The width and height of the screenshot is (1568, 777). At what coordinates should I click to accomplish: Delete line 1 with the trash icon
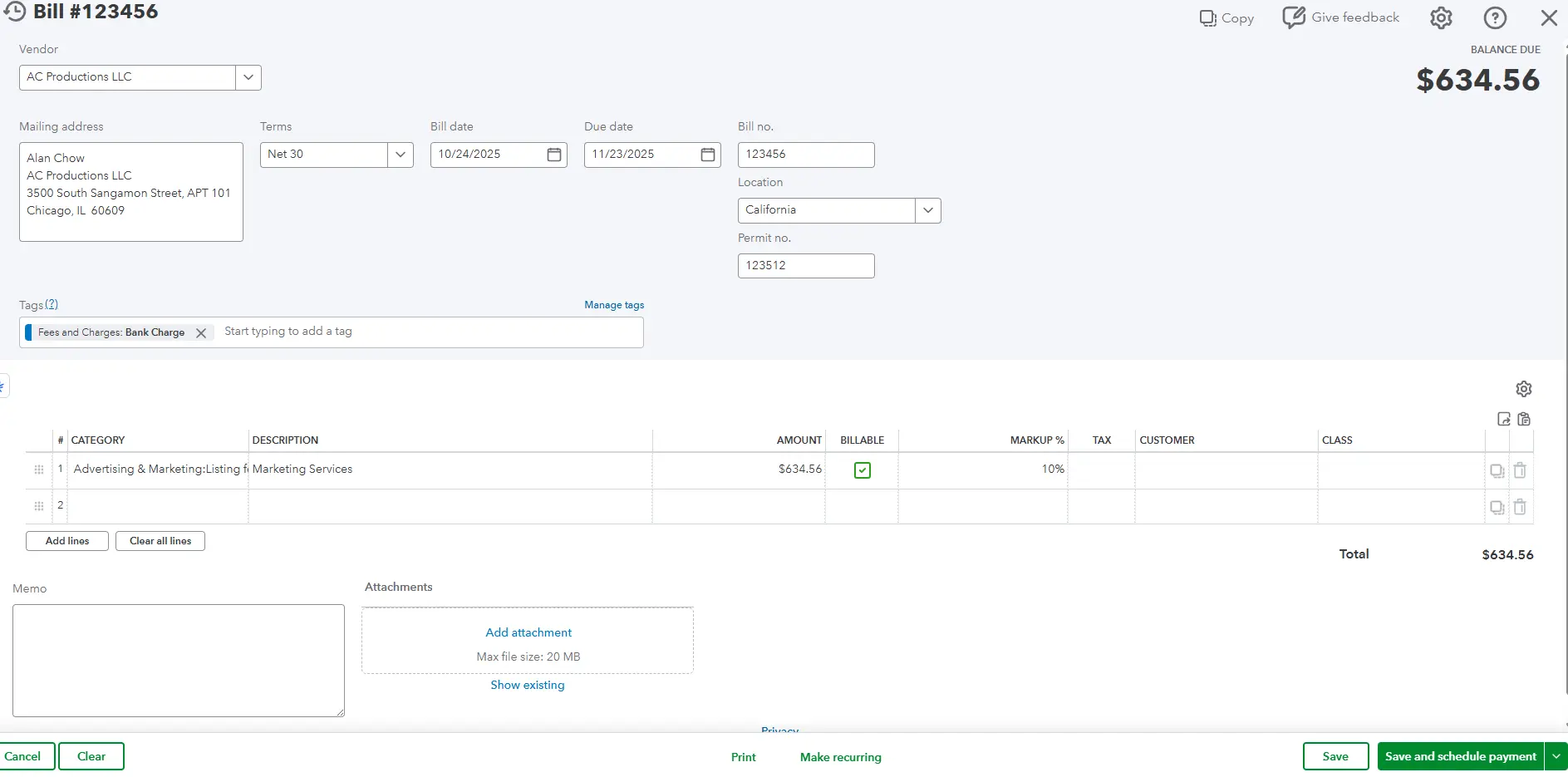click(x=1521, y=470)
